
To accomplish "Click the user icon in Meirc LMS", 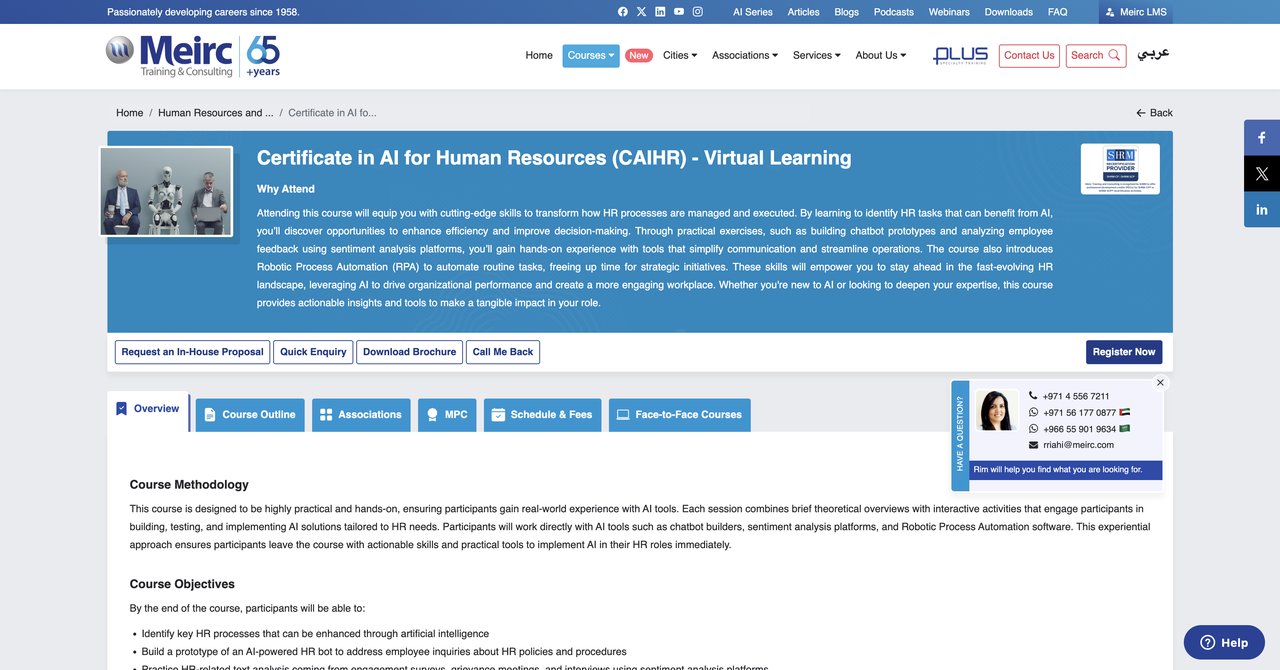I will coord(1110,12).
